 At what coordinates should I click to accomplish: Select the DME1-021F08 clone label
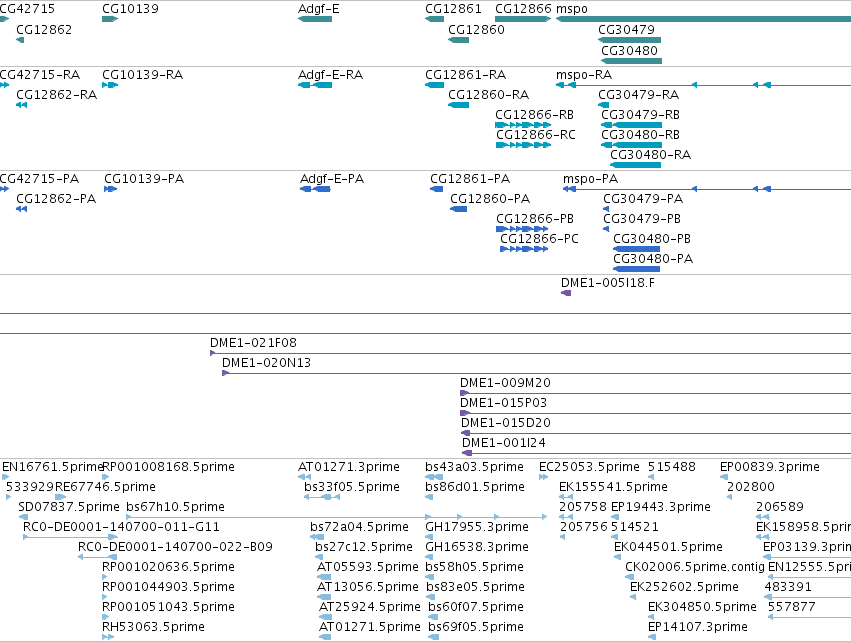pos(253,343)
